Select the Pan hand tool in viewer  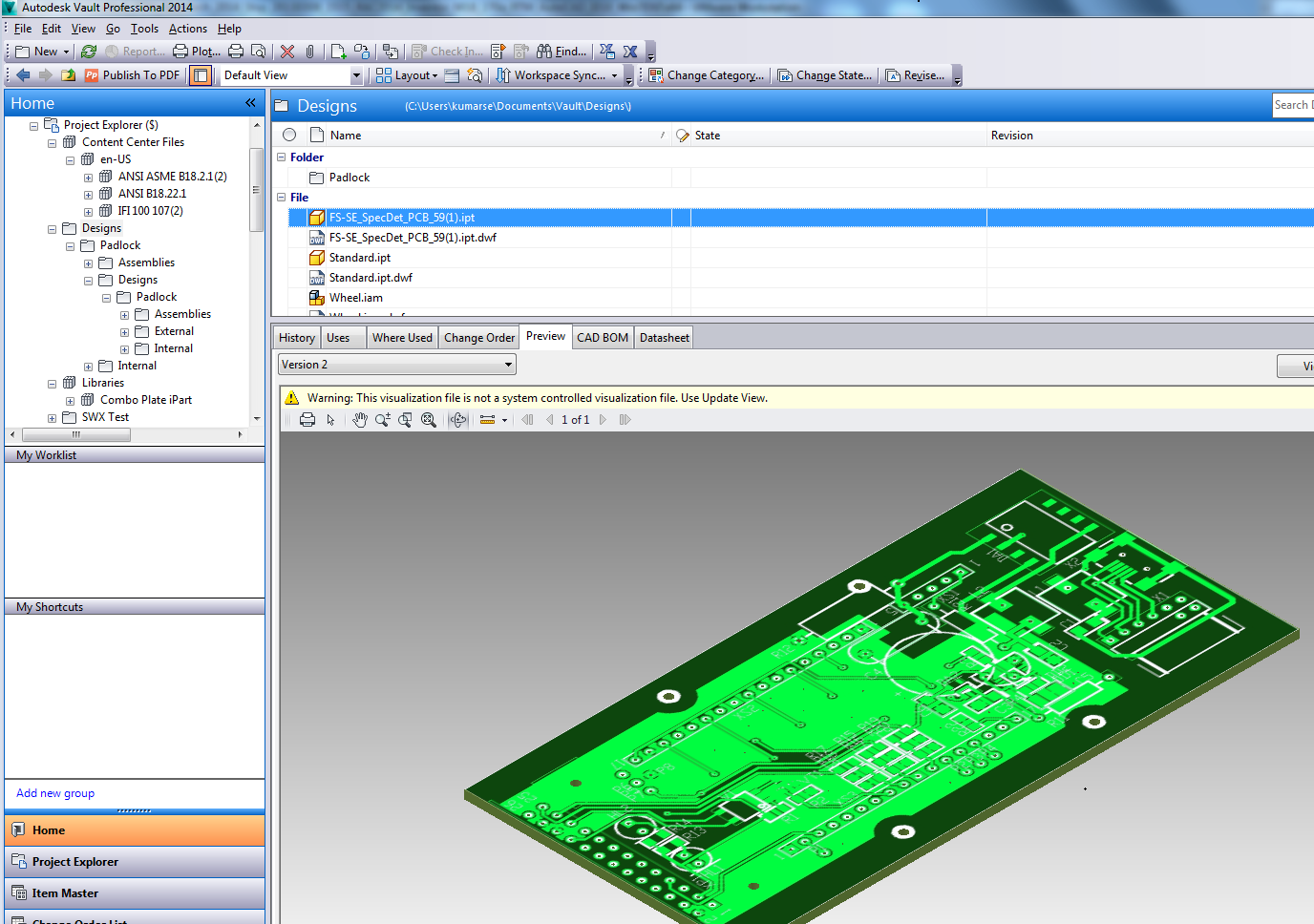[360, 419]
